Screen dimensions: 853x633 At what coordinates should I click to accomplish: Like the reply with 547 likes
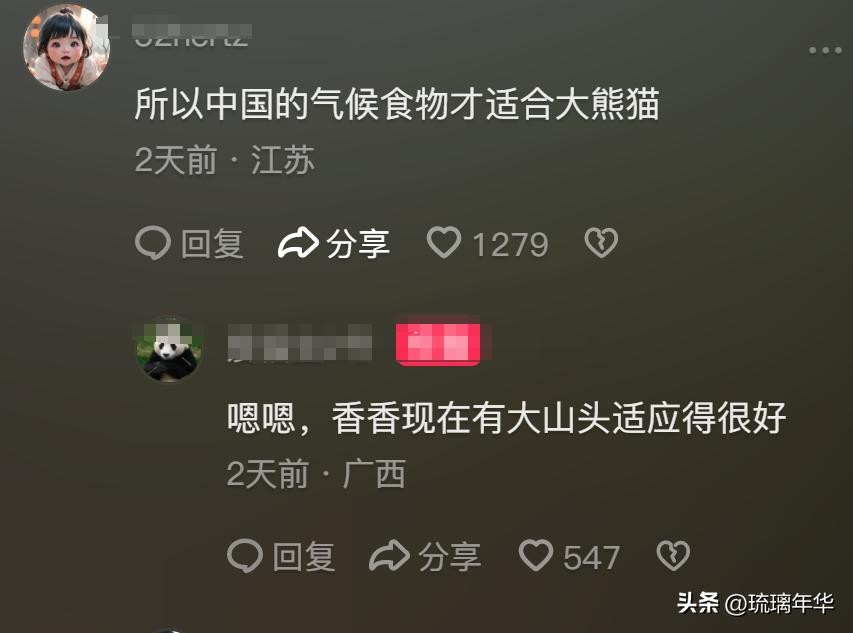pos(536,556)
